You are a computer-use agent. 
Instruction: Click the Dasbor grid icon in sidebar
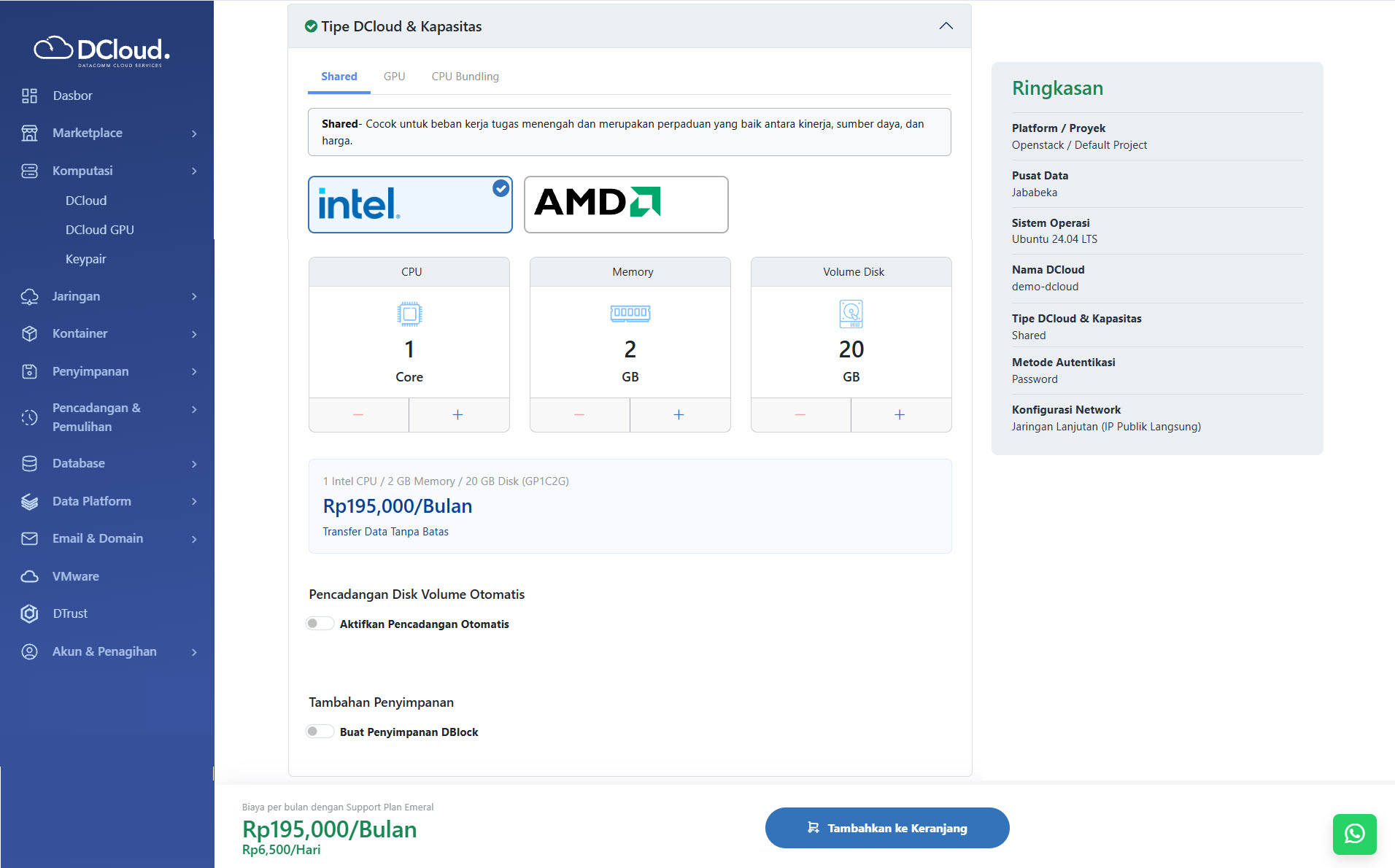pos(29,96)
